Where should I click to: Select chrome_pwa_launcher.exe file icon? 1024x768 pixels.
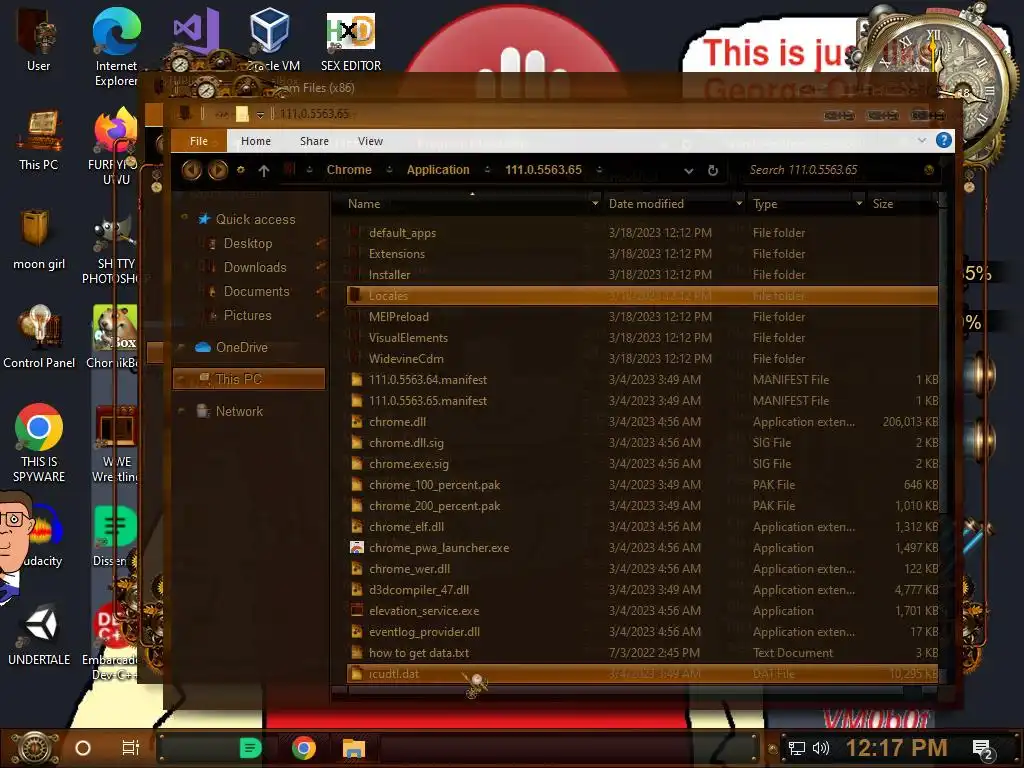point(357,548)
